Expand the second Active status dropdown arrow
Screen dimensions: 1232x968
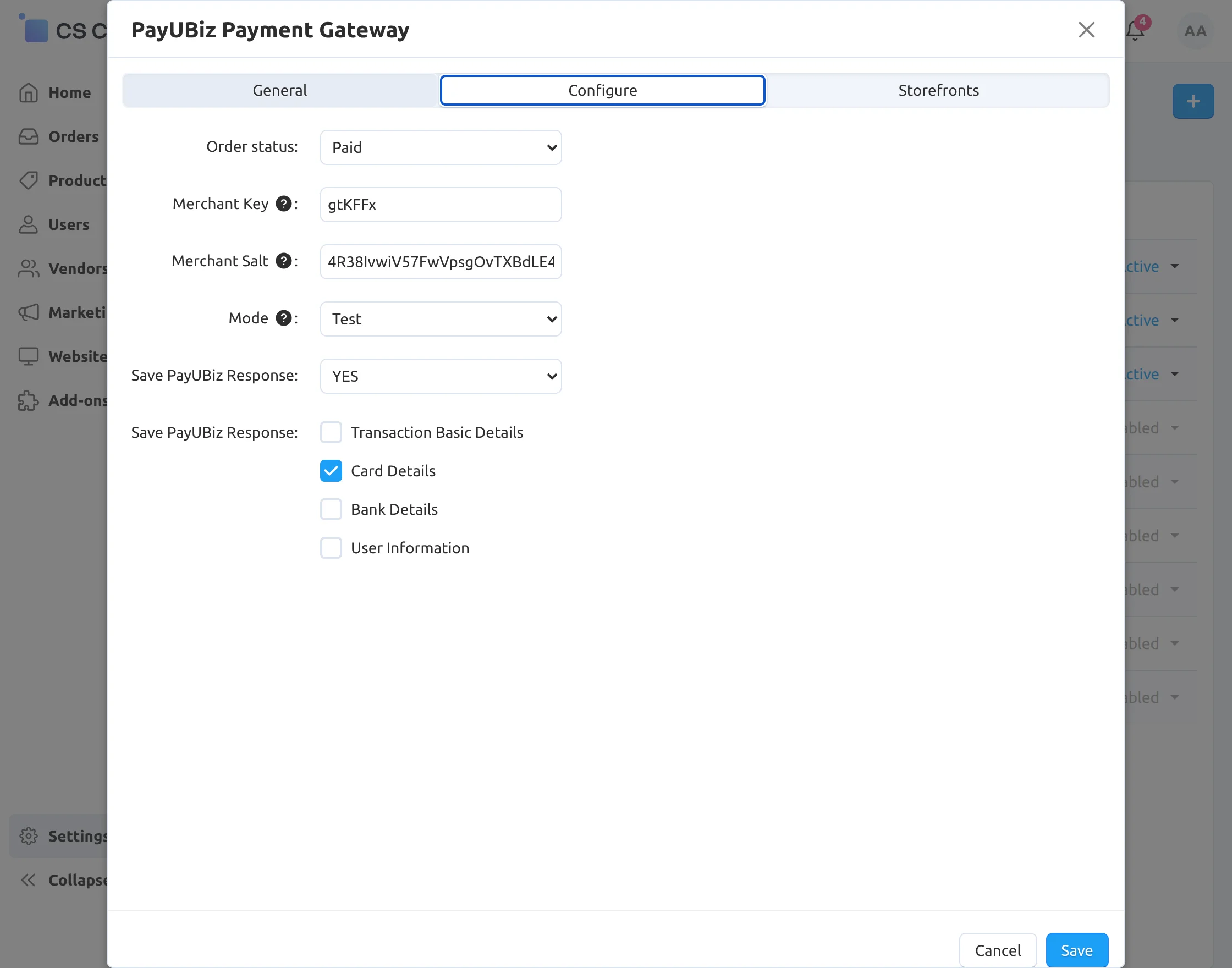tap(1175, 320)
